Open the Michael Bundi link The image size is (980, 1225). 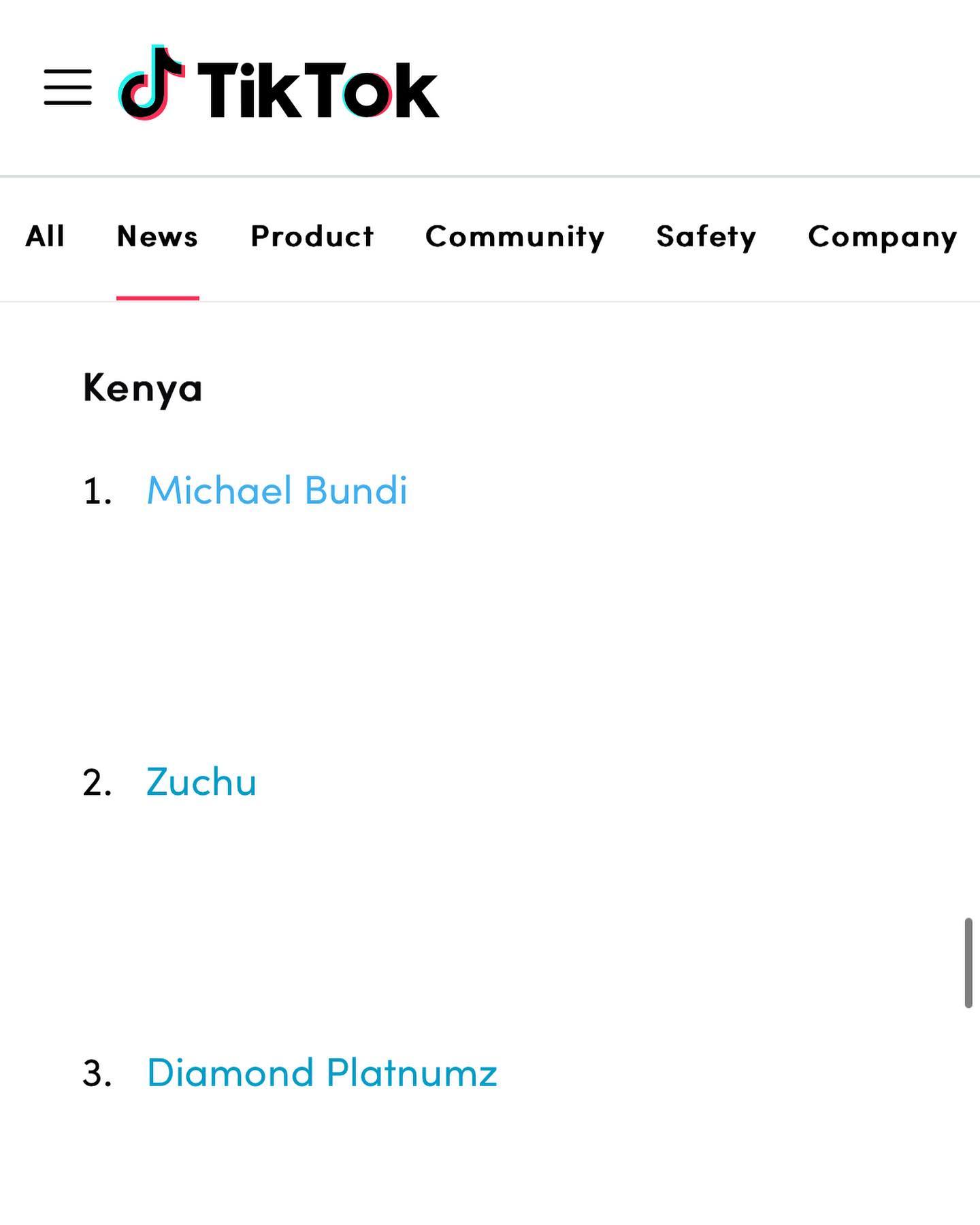[277, 490]
